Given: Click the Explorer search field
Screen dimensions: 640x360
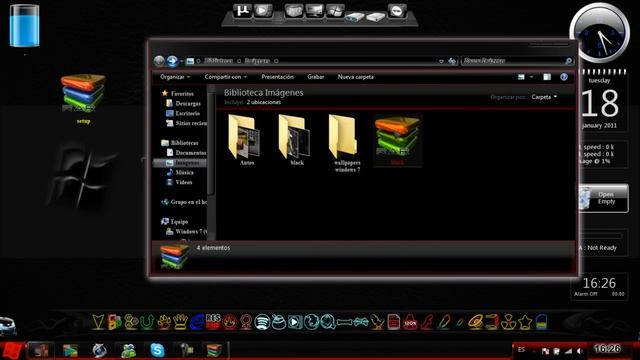Looking at the screenshot, I should pyautogui.click(x=517, y=61).
